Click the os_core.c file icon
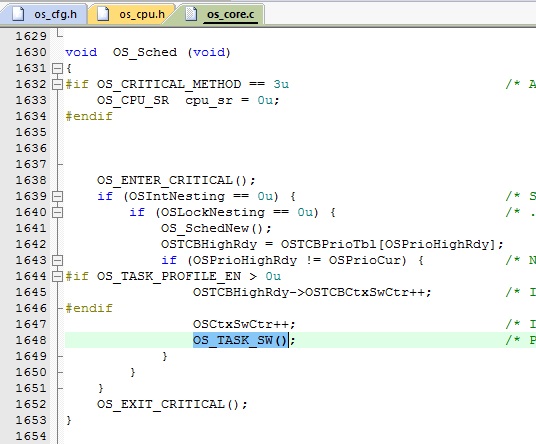 pyautogui.click(x=191, y=14)
